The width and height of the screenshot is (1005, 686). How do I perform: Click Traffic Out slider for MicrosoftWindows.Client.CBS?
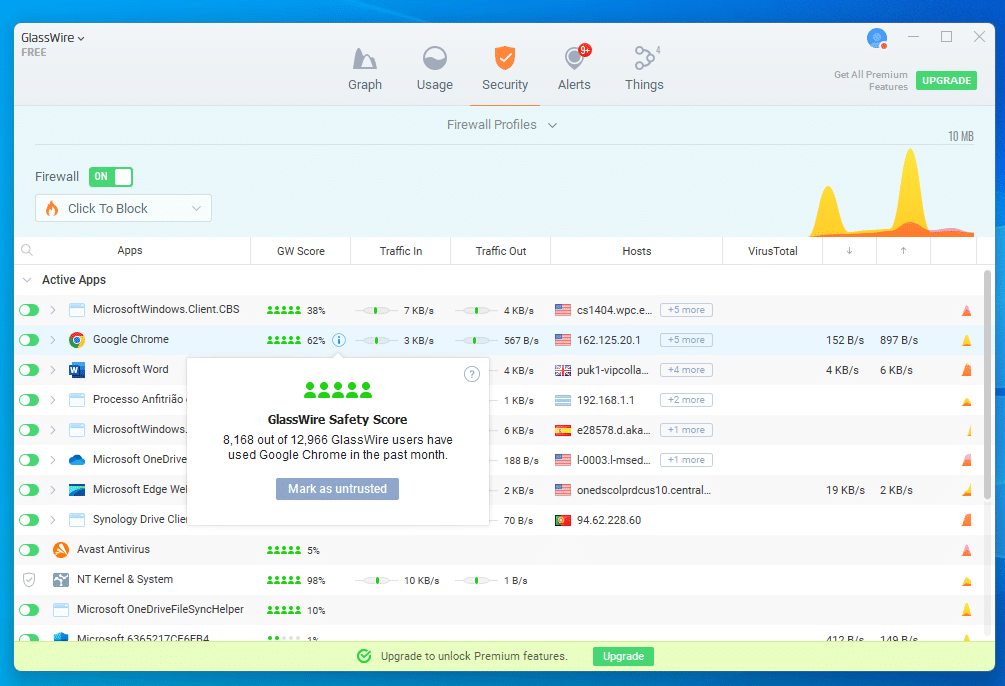pos(476,310)
